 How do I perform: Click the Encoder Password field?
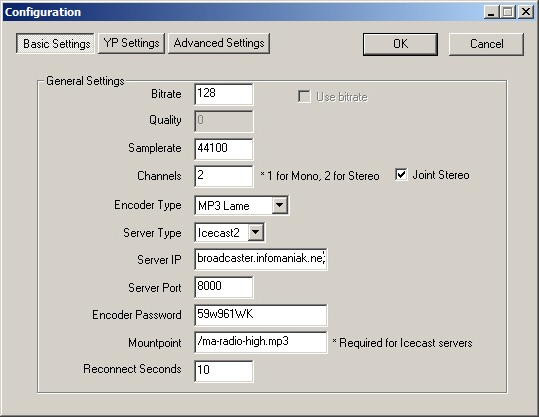coord(261,315)
